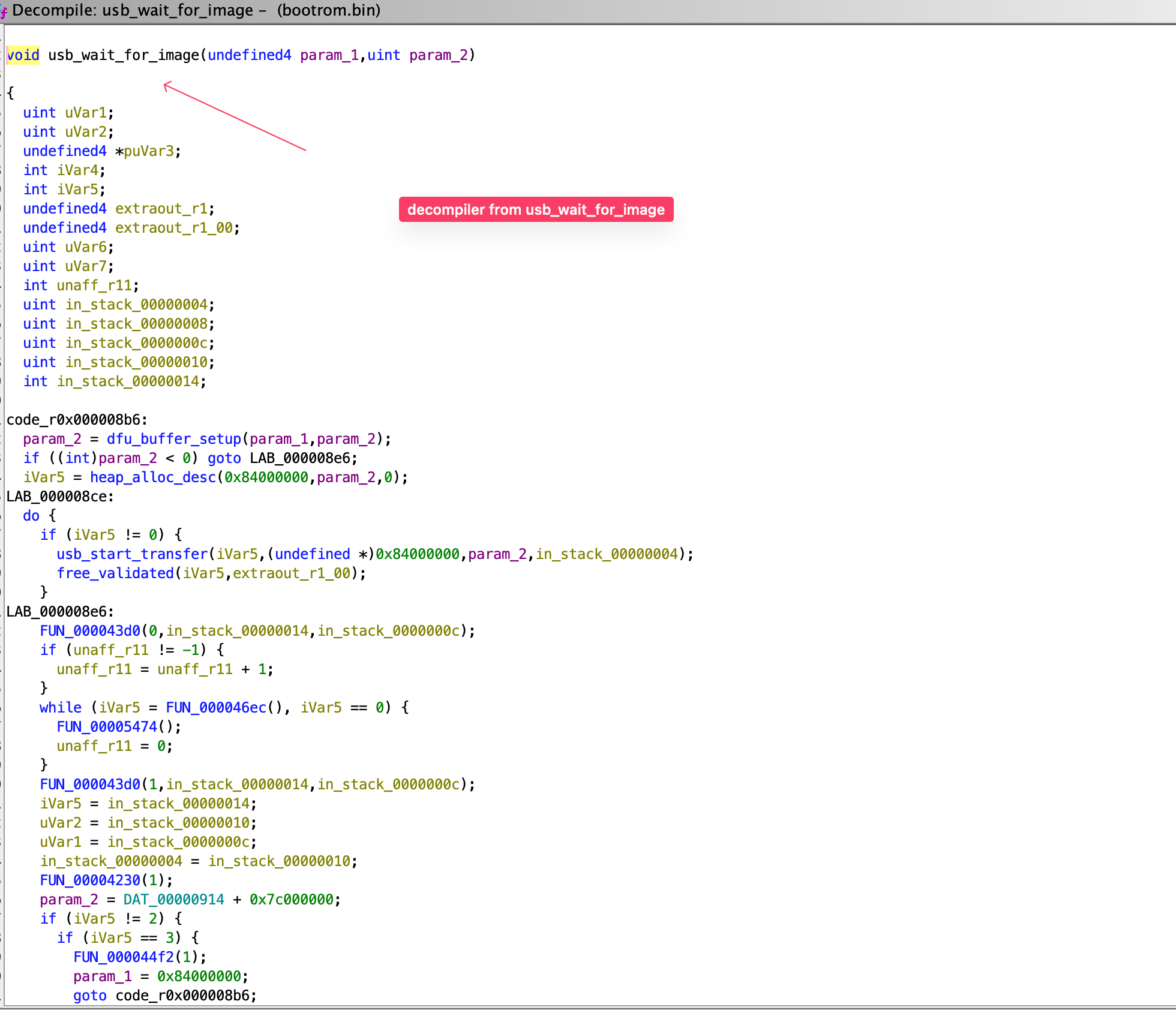The width and height of the screenshot is (1176, 1010).
Task: Select 'extraout_r1;' variable declaration
Action: click(165, 209)
